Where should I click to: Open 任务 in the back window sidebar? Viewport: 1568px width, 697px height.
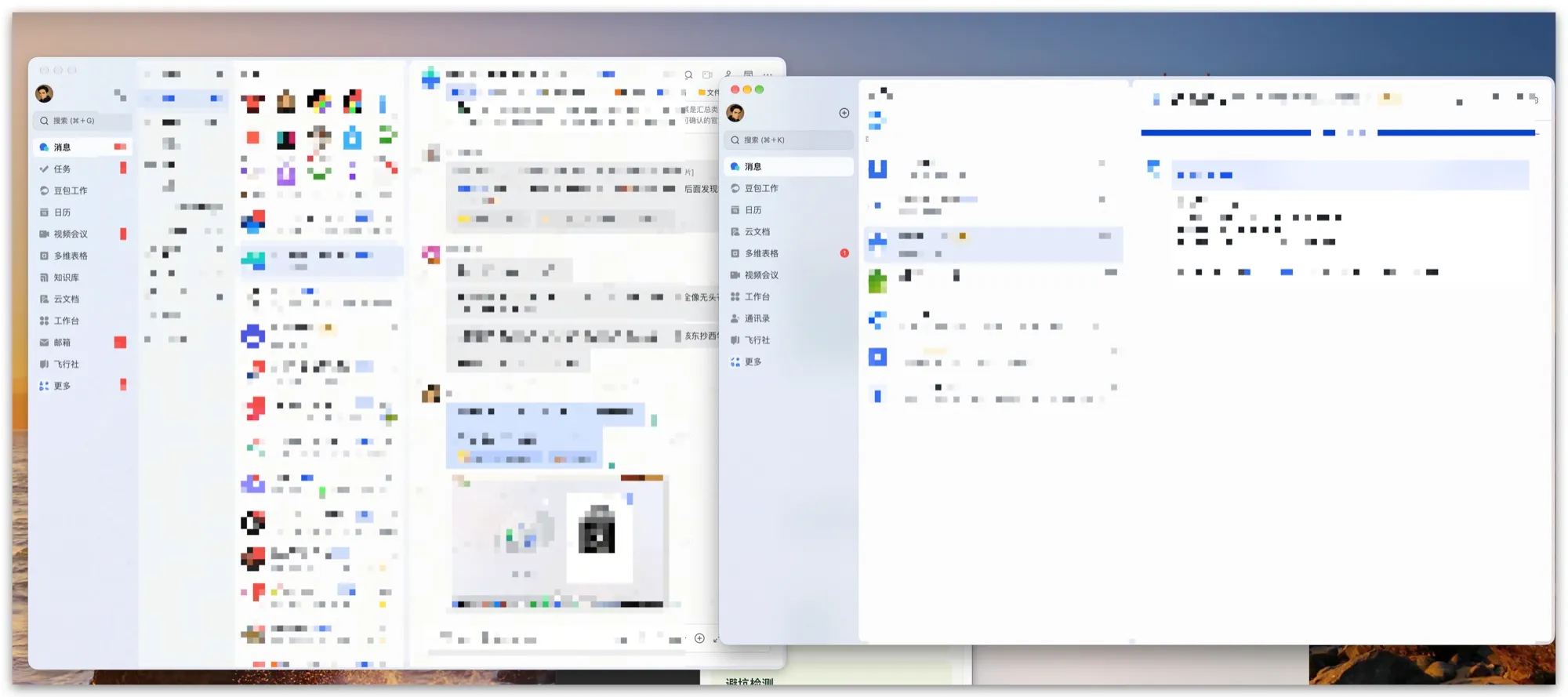pyautogui.click(x=82, y=169)
